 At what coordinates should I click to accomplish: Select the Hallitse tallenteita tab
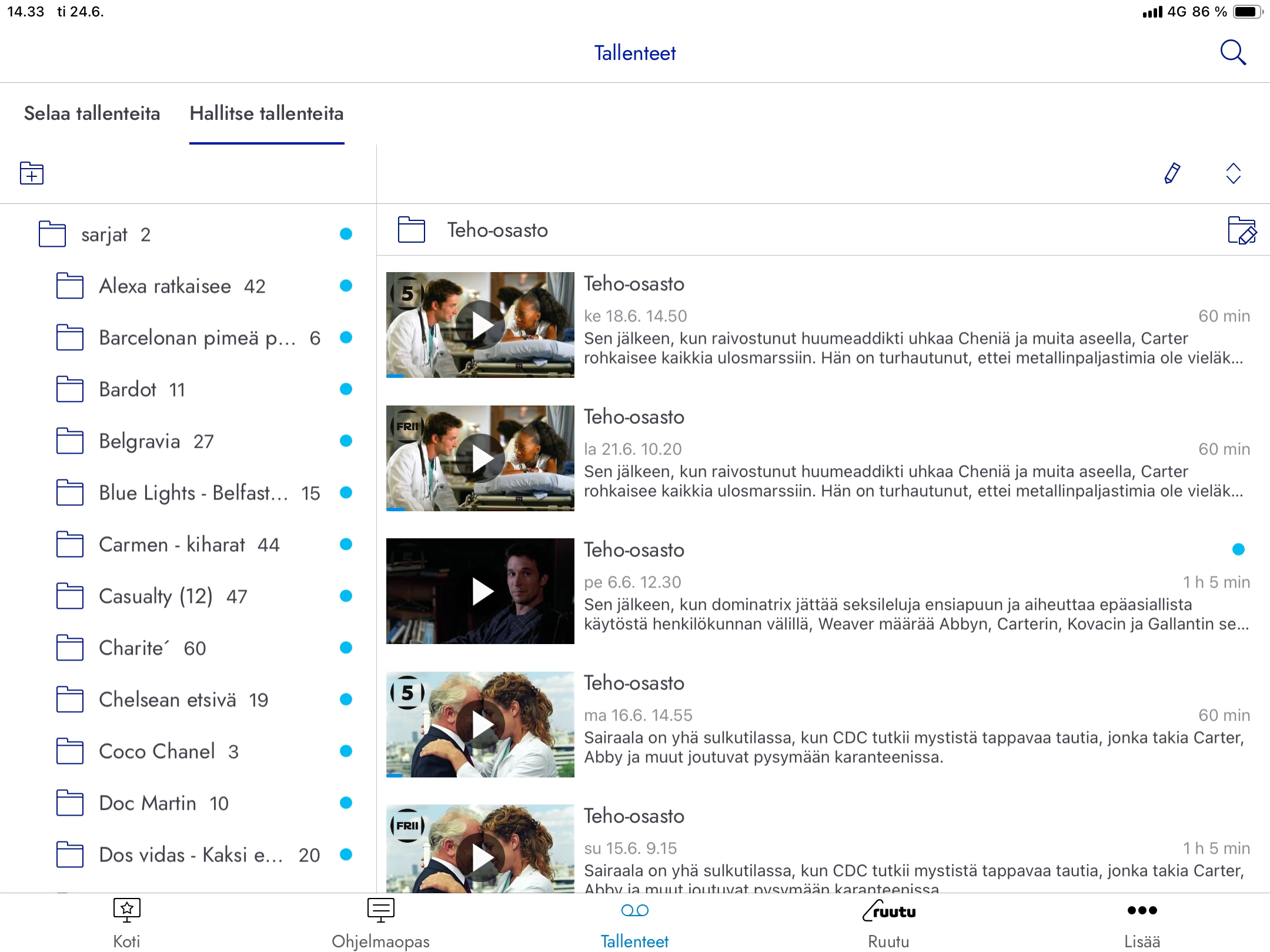pyautogui.click(x=266, y=113)
